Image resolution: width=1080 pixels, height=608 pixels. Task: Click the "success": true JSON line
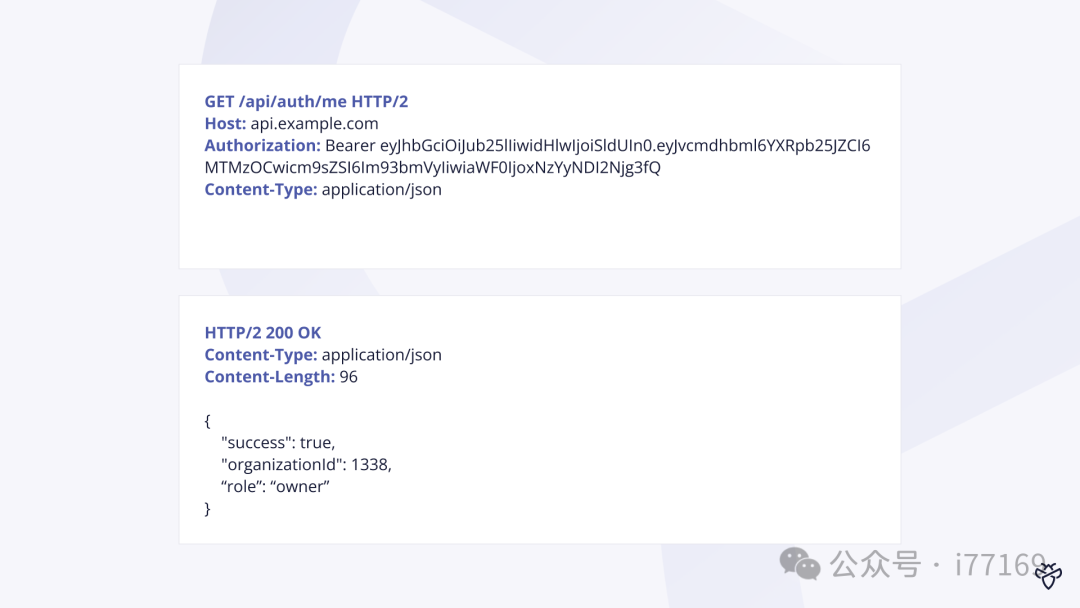278,443
